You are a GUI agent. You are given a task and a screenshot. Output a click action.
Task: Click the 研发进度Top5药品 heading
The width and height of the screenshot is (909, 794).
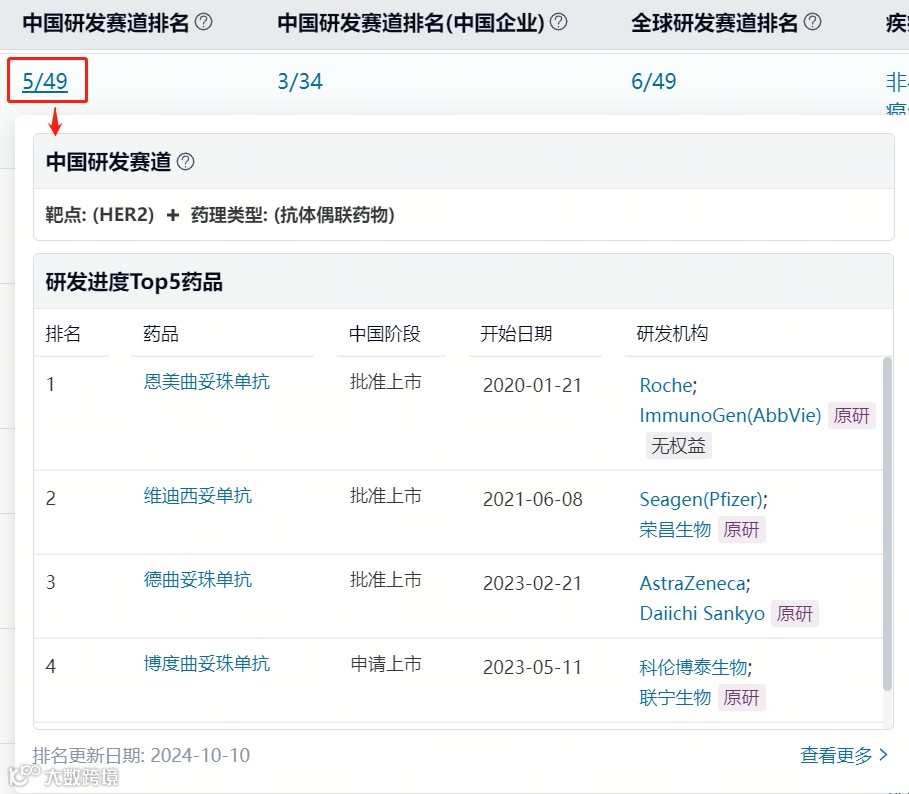click(x=134, y=282)
